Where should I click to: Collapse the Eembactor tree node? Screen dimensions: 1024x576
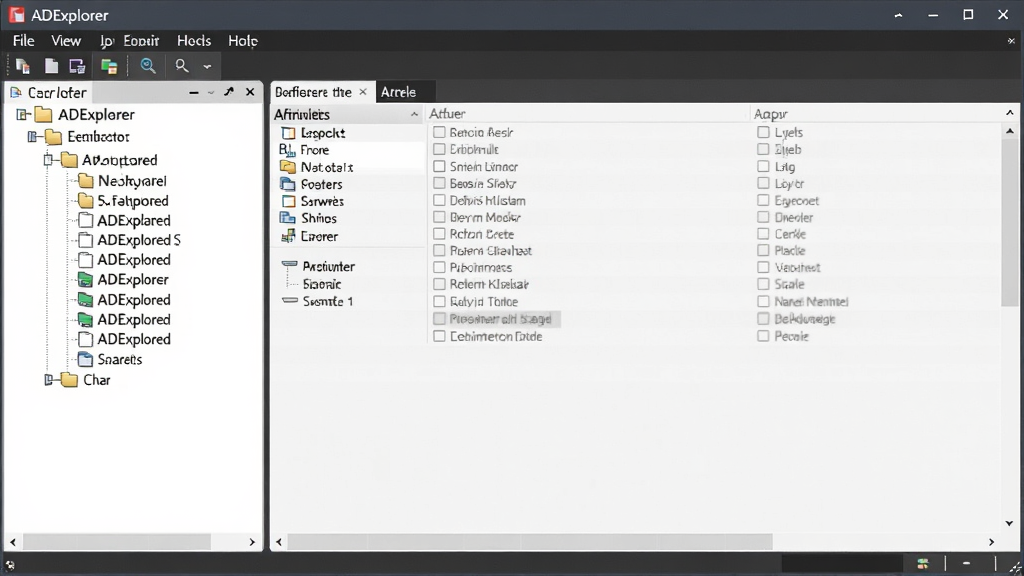point(32,136)
